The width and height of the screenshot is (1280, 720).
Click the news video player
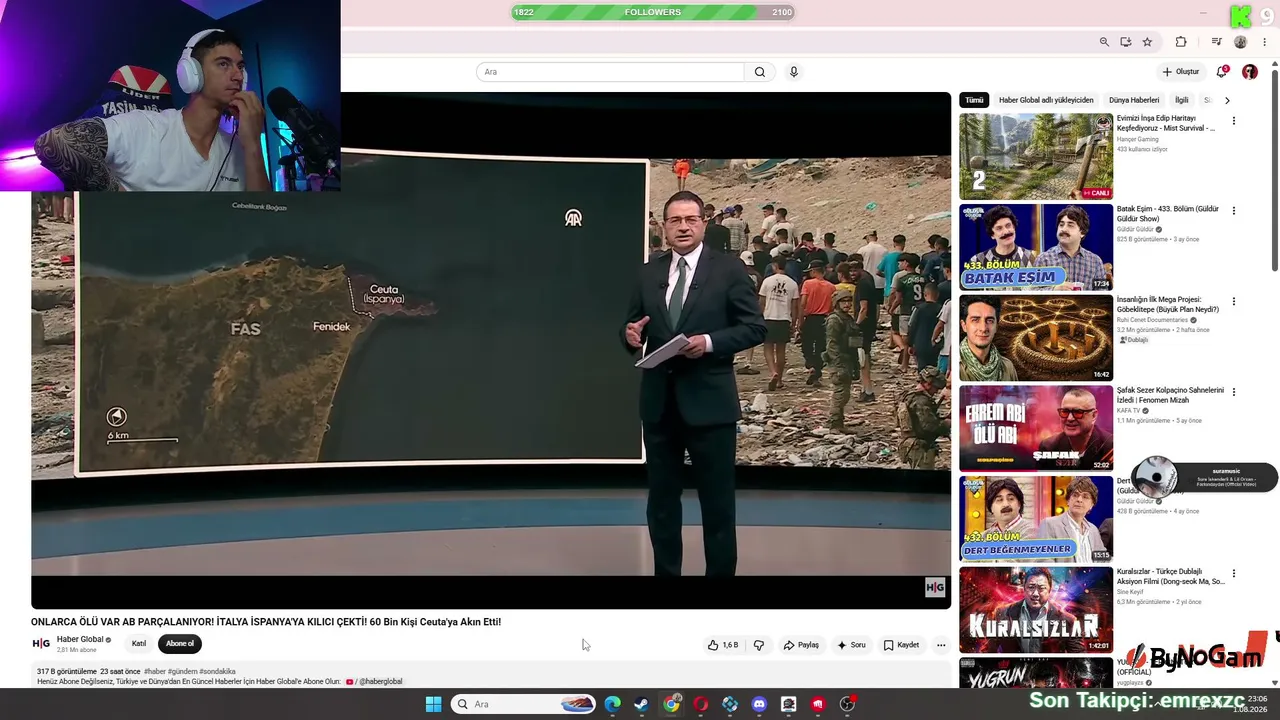(491, 350)
